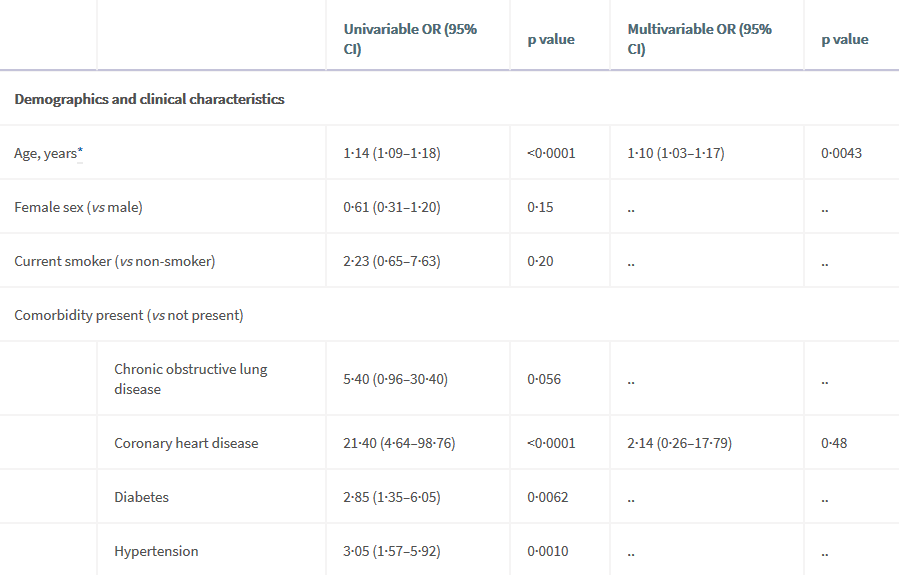Screen dimensions: 899x575
Task: Click the Demographics and clinical characteristics heading
Action: (x=149, y=99)
